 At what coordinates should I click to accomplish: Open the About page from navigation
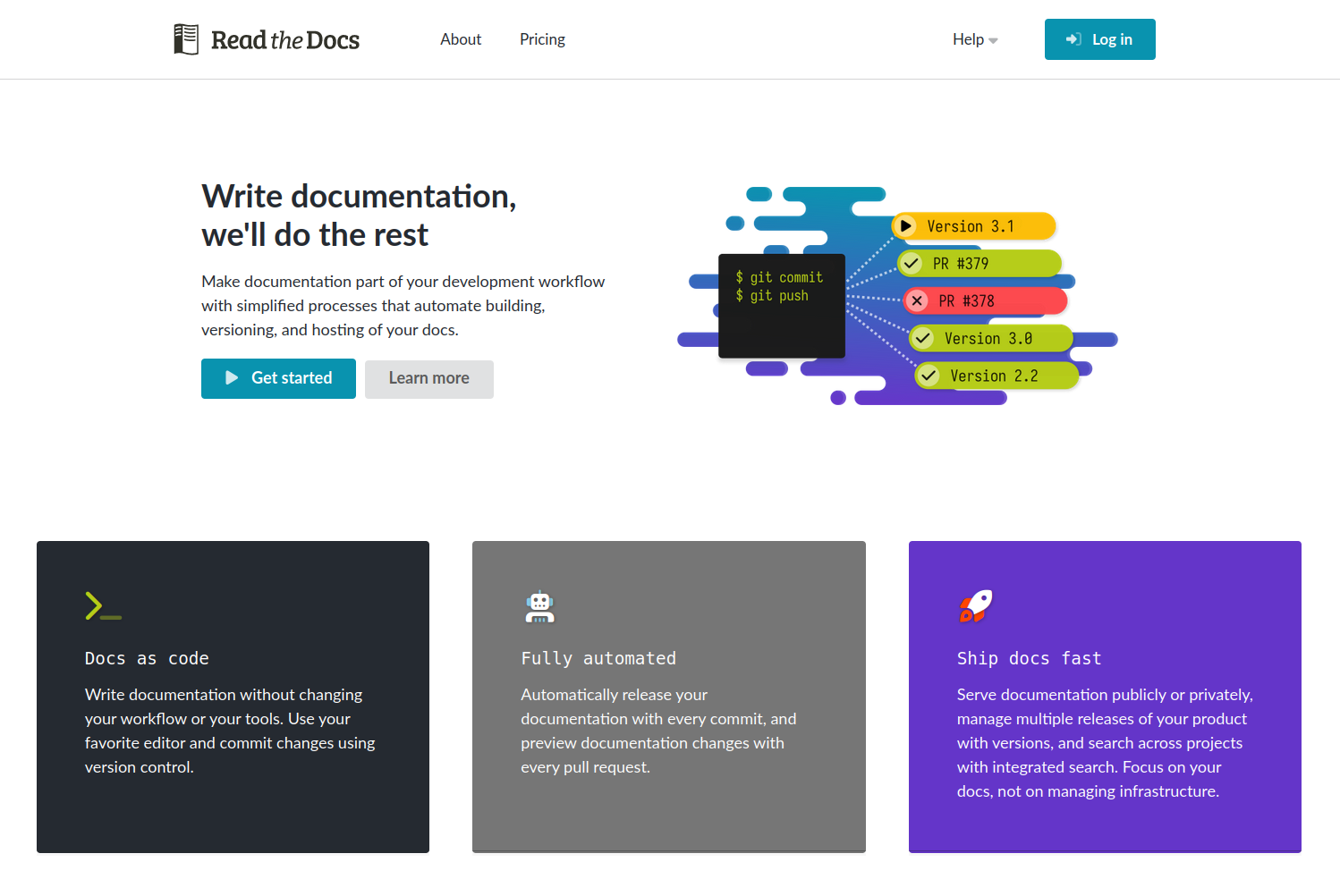461,39
